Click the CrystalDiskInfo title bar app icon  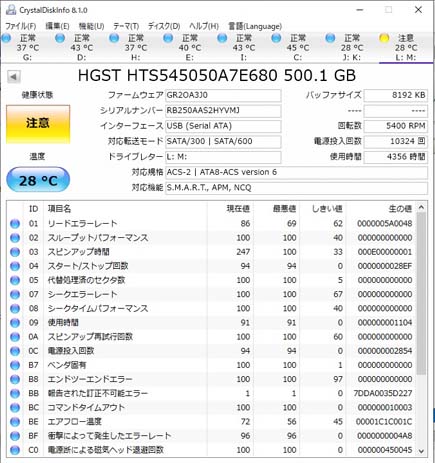pos(11,10)
